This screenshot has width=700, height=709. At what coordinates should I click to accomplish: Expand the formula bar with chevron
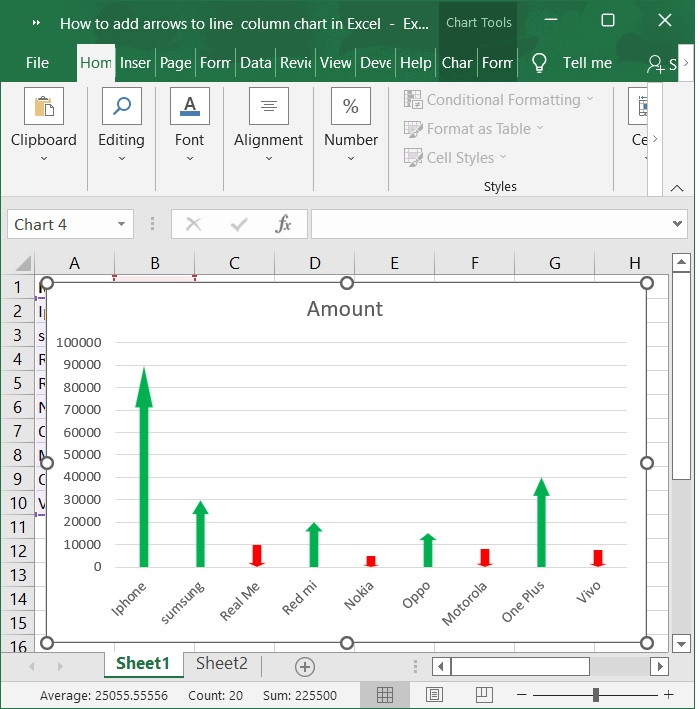coord(677,223)
